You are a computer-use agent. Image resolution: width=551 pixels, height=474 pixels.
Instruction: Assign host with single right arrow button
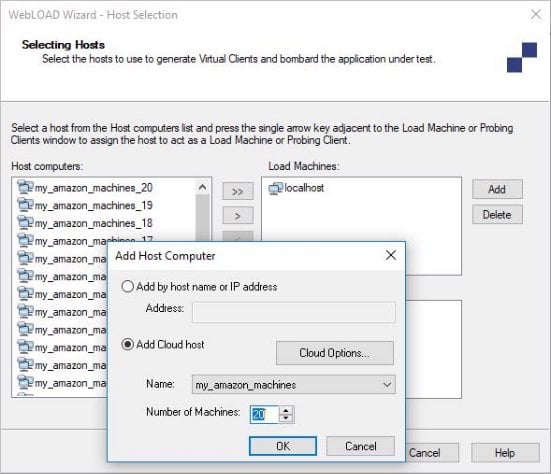pos(238,215)
